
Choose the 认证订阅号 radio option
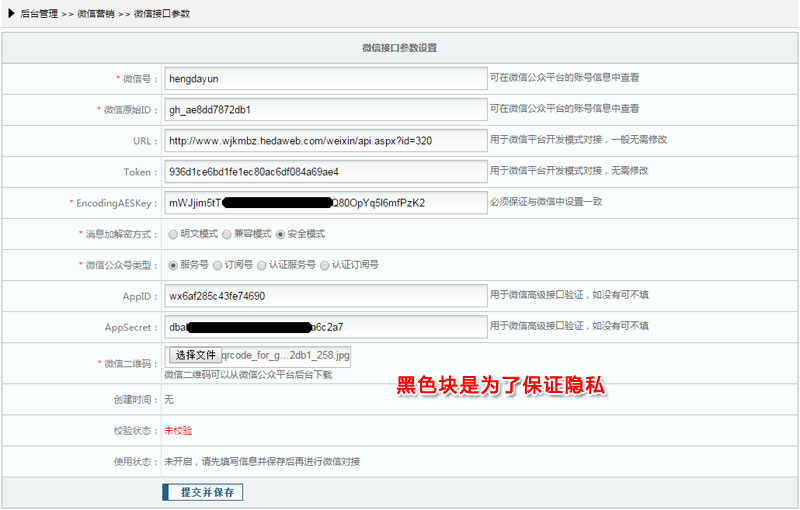point(324,265)
